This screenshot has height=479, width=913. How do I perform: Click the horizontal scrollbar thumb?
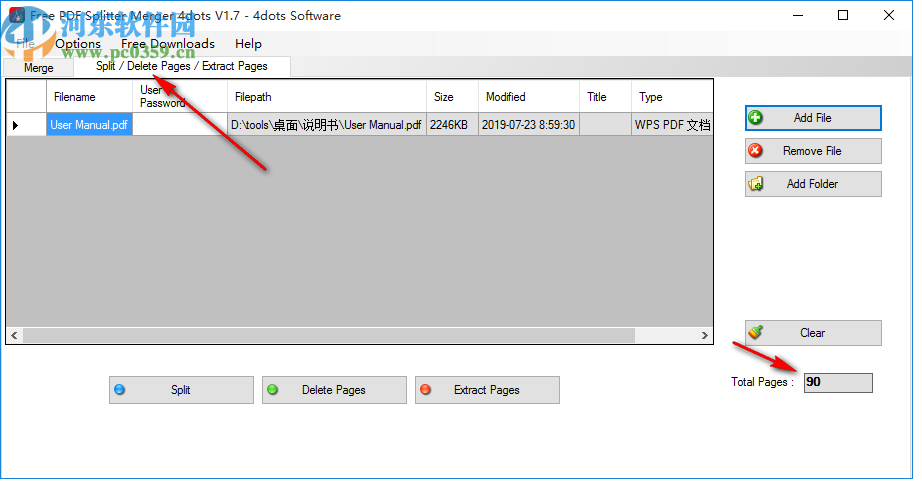click(329, 335)
